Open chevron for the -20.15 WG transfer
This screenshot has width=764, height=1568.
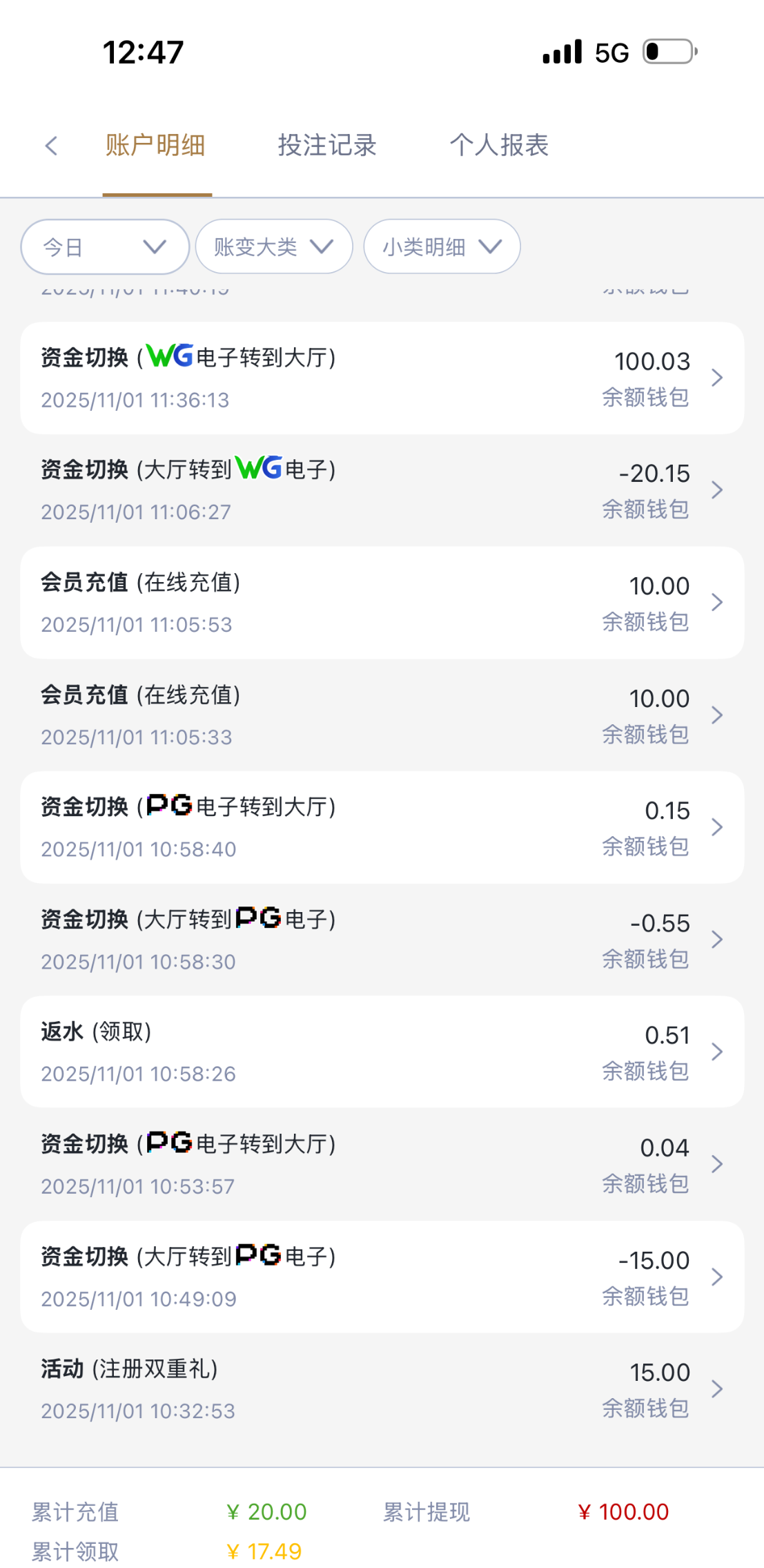[717, 490]
